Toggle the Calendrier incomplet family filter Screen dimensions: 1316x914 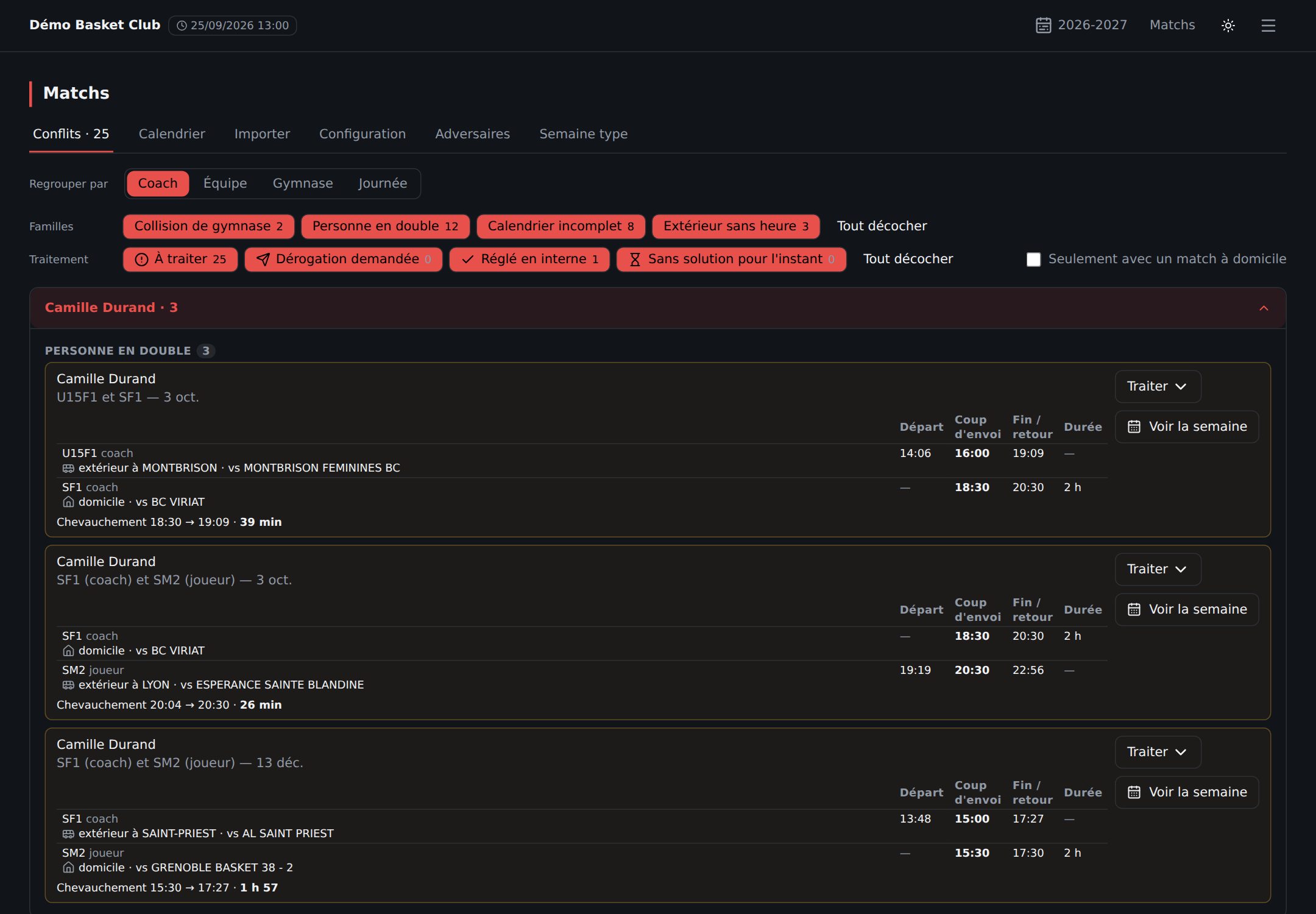pos(561,227)
